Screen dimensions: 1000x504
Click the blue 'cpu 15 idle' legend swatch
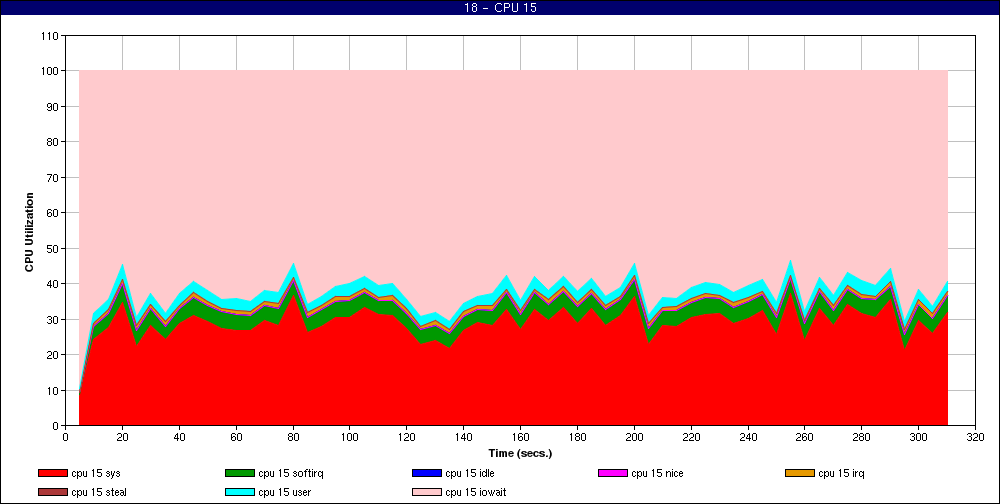(427, 473)
